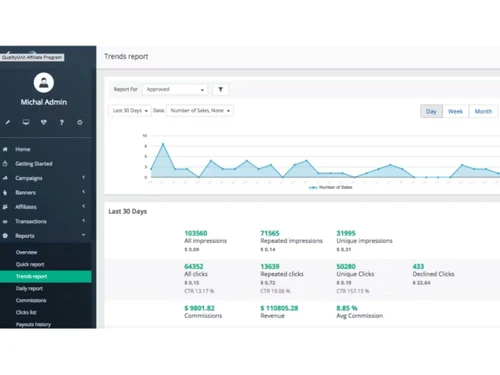This screenshot has width=500, height=375.
Task: Click the Michal Admin avatar
Action: pyautogui.click(x=44, y=82)
